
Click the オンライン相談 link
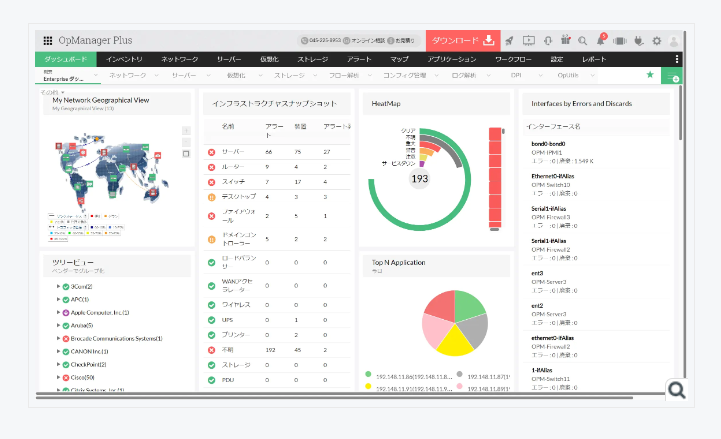coord(364,40)
